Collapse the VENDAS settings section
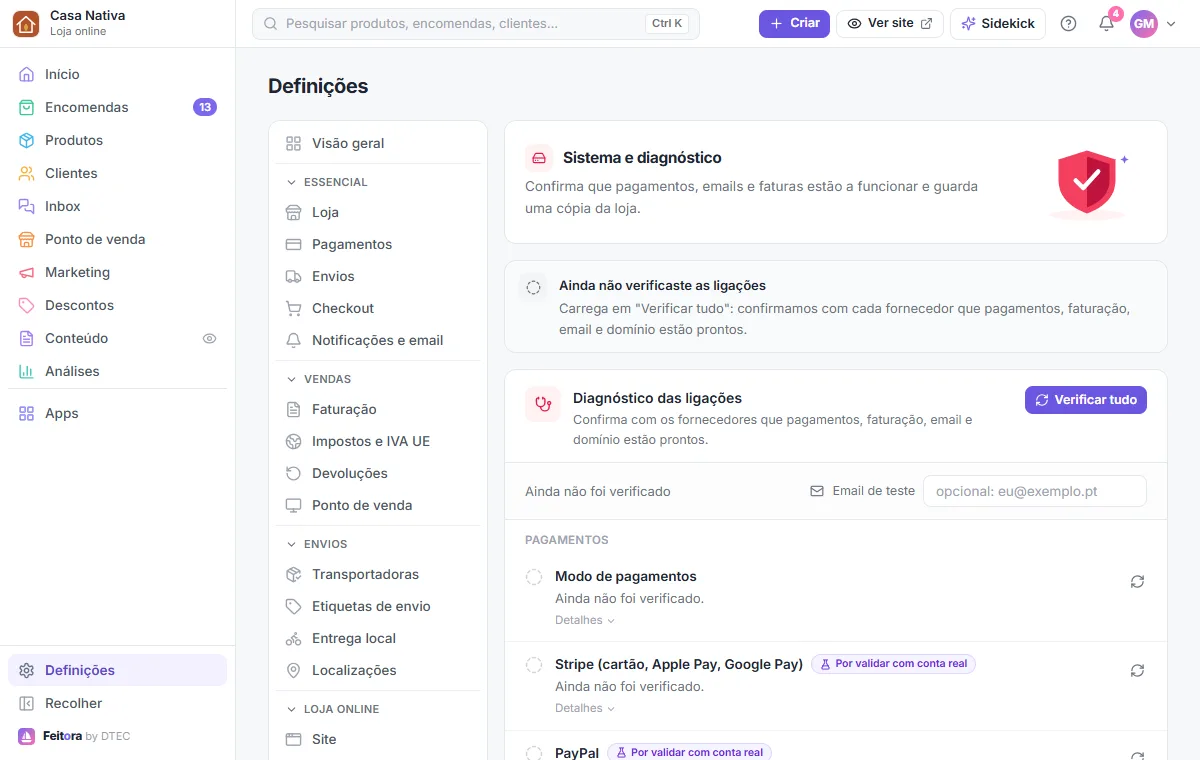Screen dimensions: 1200x760 (378, 379)
